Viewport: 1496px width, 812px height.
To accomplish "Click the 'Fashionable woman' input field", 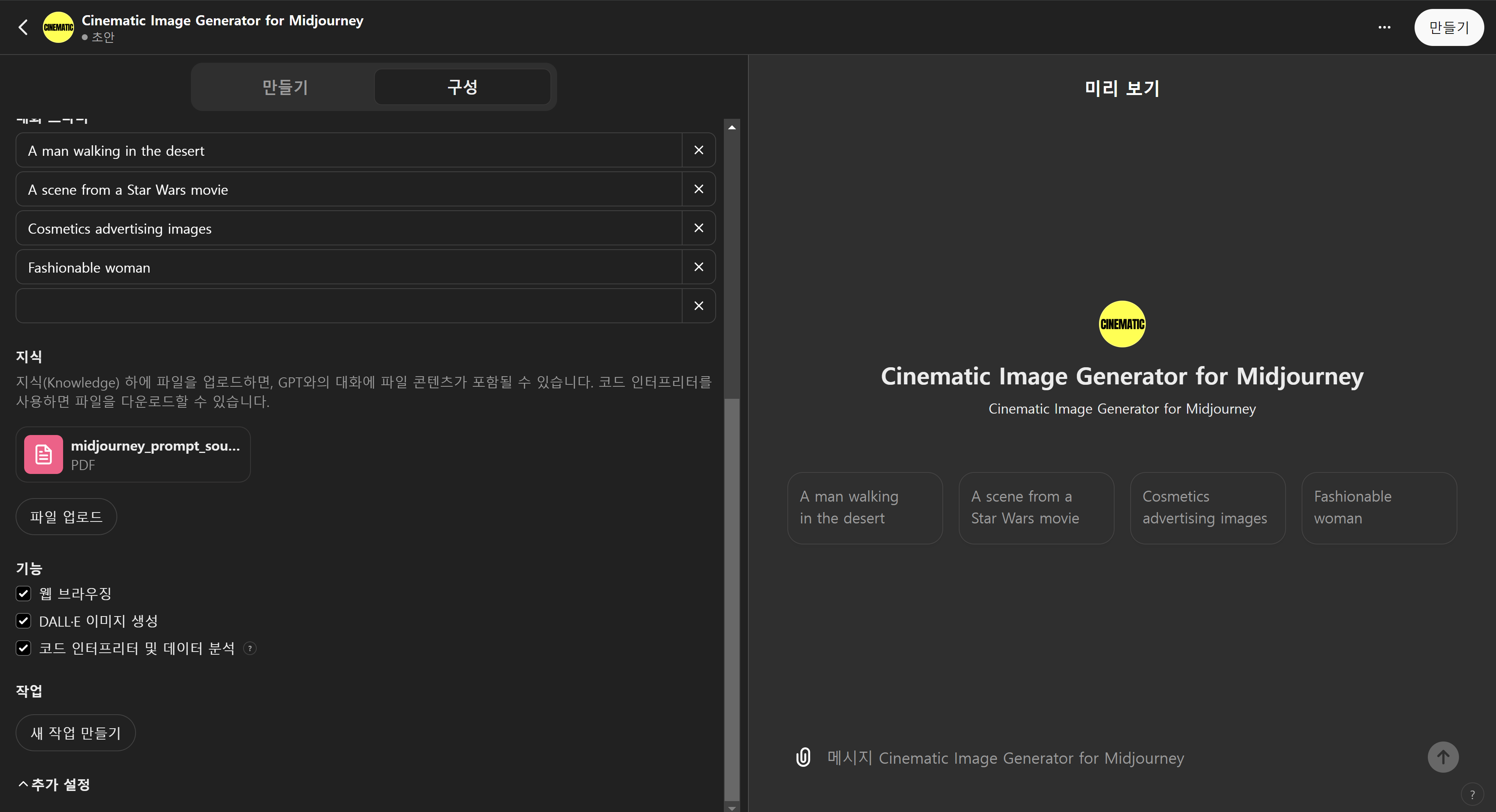I will point(348,267).
